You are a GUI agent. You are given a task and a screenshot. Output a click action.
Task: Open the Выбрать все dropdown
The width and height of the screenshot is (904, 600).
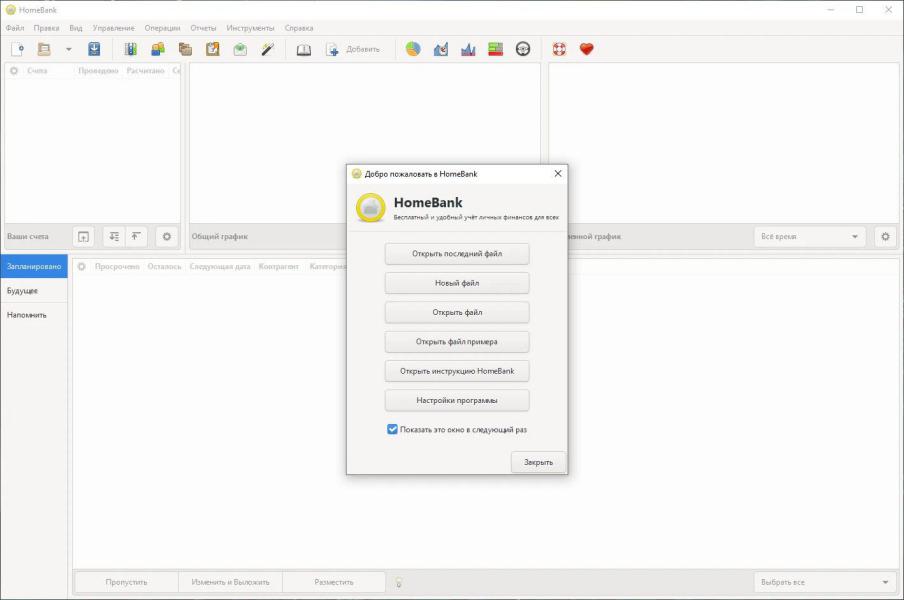click(x=825, y=582)
